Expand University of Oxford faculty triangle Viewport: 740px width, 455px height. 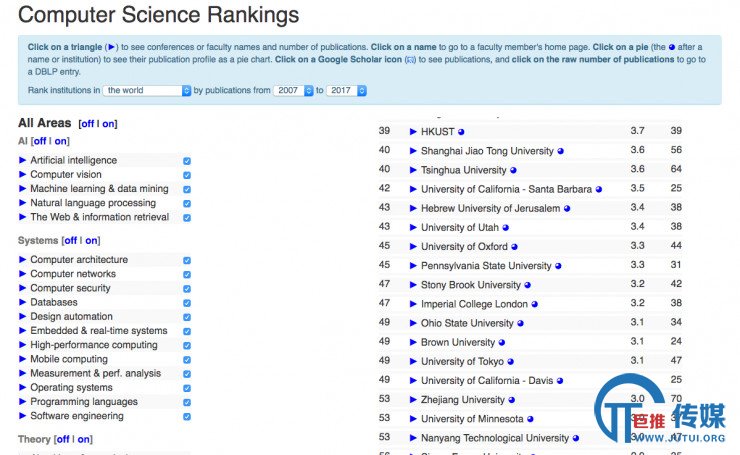coord(413,247)
